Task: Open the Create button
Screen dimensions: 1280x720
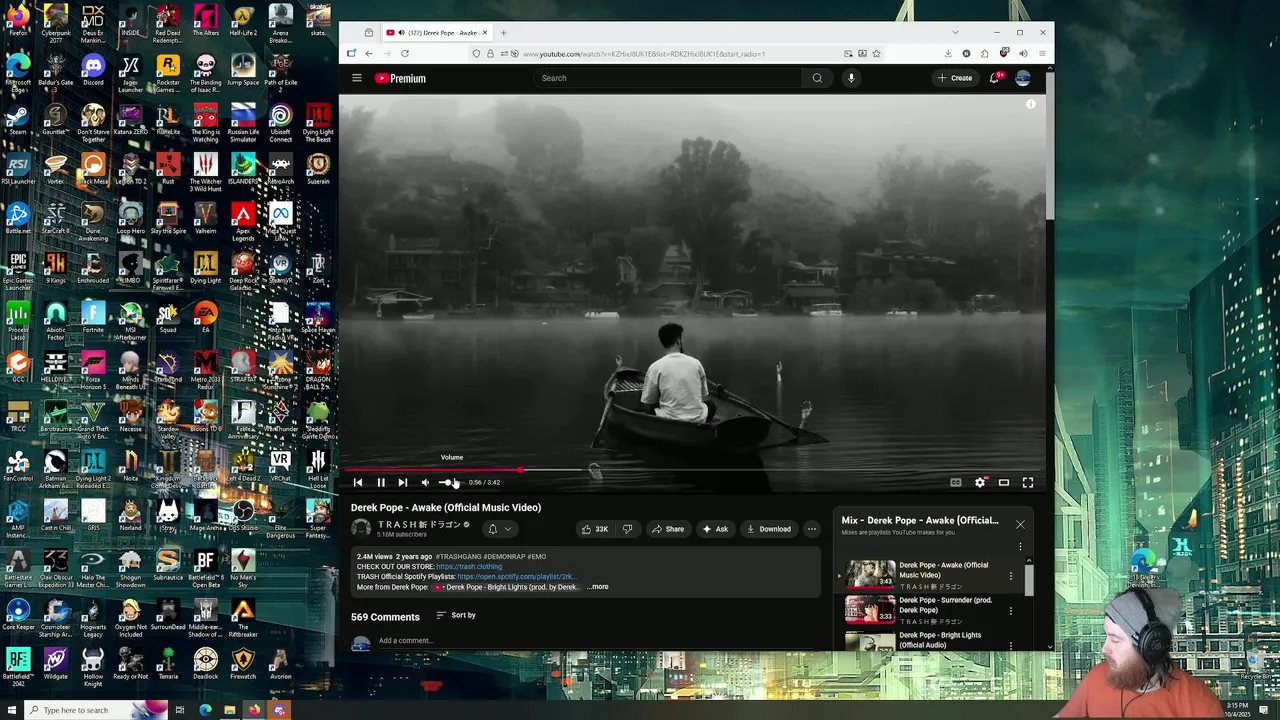Action: 955,78
